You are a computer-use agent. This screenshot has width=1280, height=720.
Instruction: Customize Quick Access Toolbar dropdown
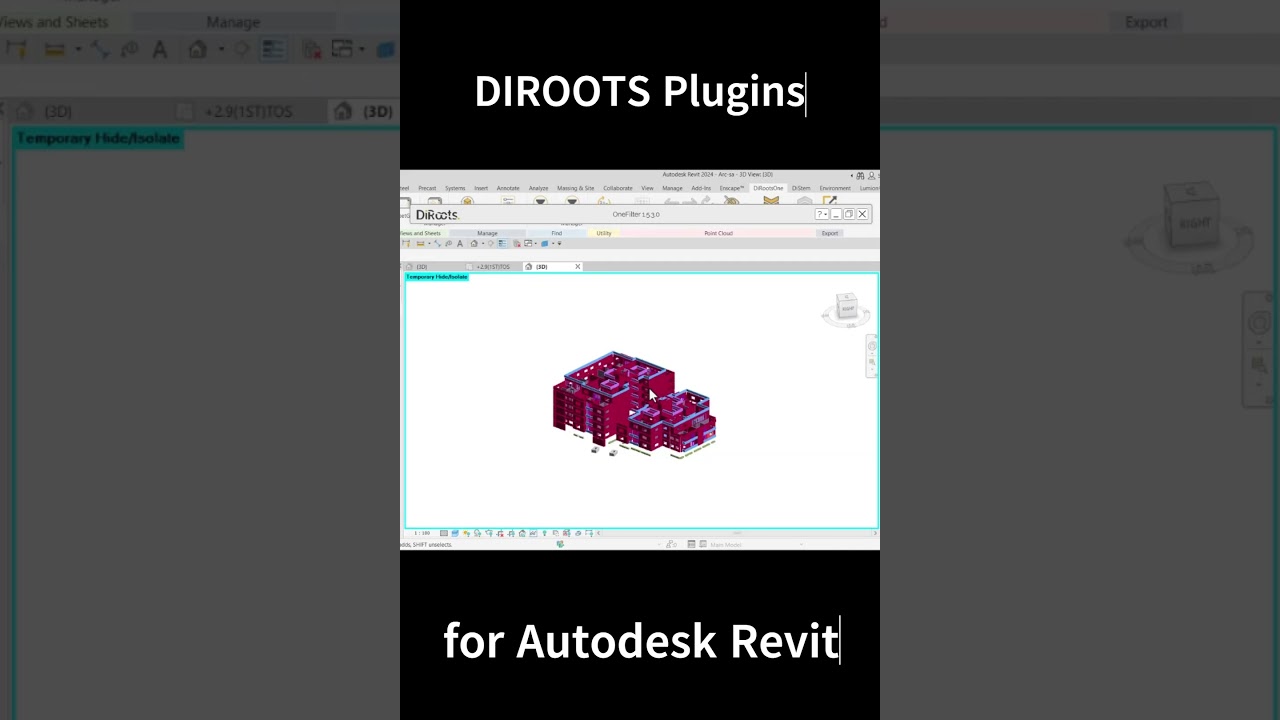point(559,244)
